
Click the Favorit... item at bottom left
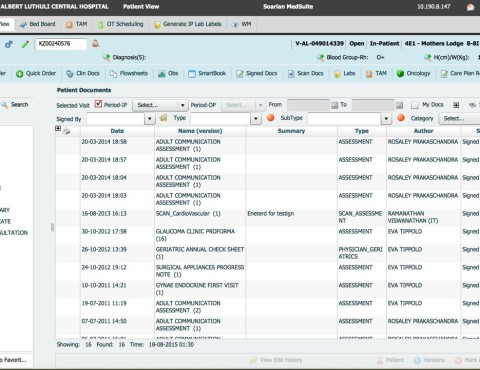pyautogui.click(x=13, y=360)
